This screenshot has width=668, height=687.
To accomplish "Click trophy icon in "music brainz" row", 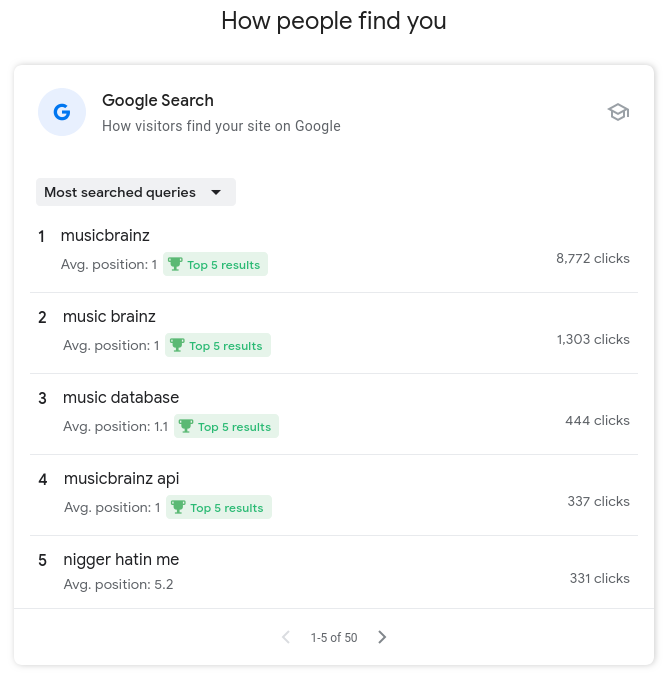I will pyautogui.click(x=178, y=346).
